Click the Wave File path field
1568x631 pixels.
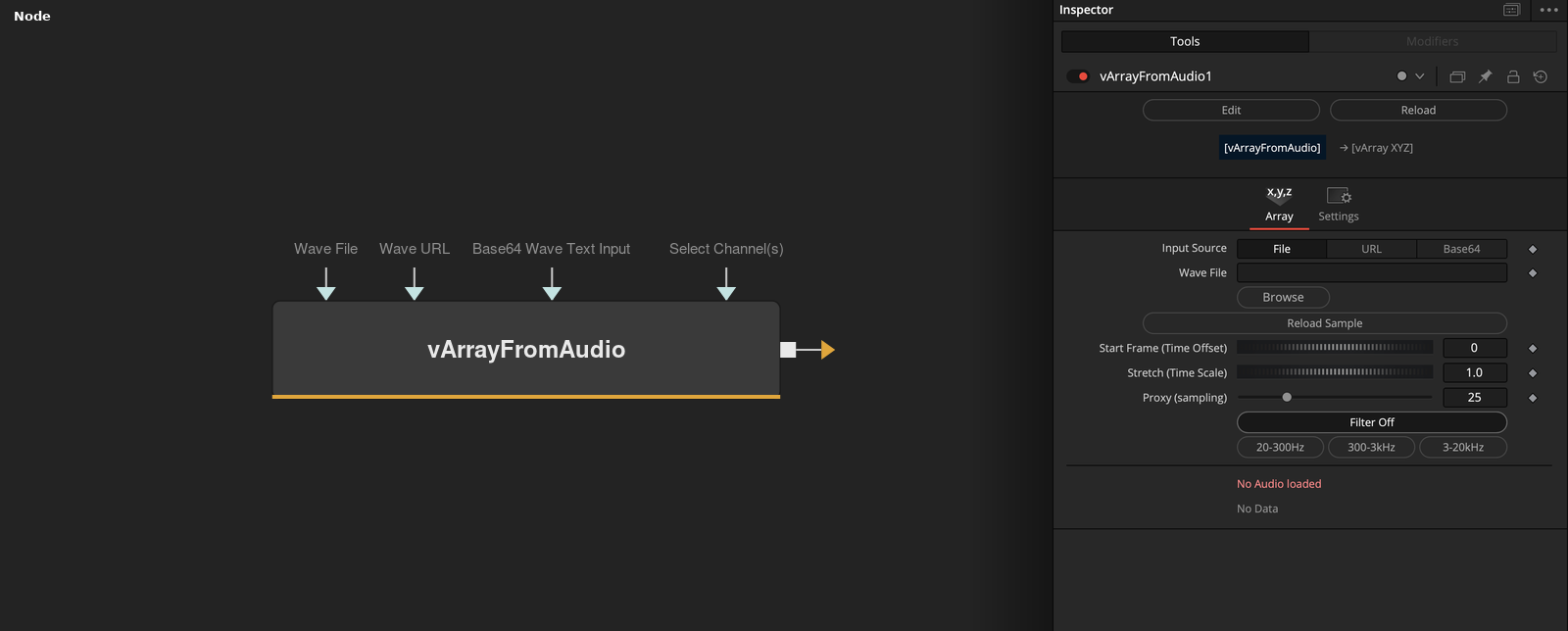click(x=1372, y=272)
